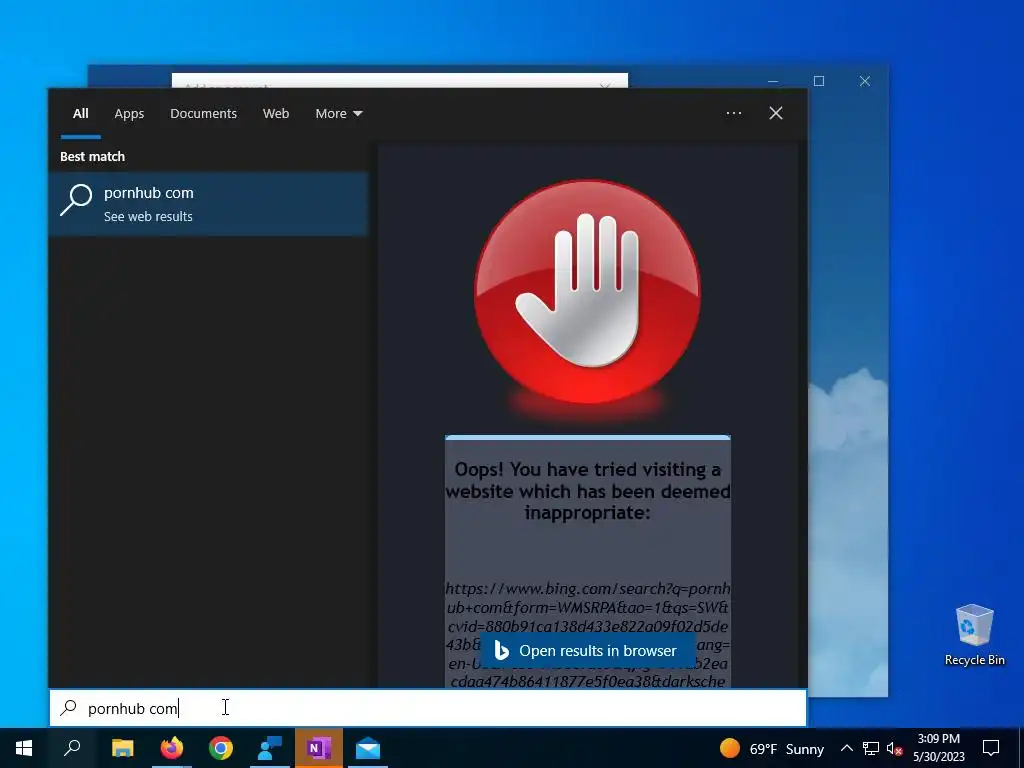1024x768 pixels.
Task: Open the Mail app from the taskbar
Action: click(x=368, y=748)
